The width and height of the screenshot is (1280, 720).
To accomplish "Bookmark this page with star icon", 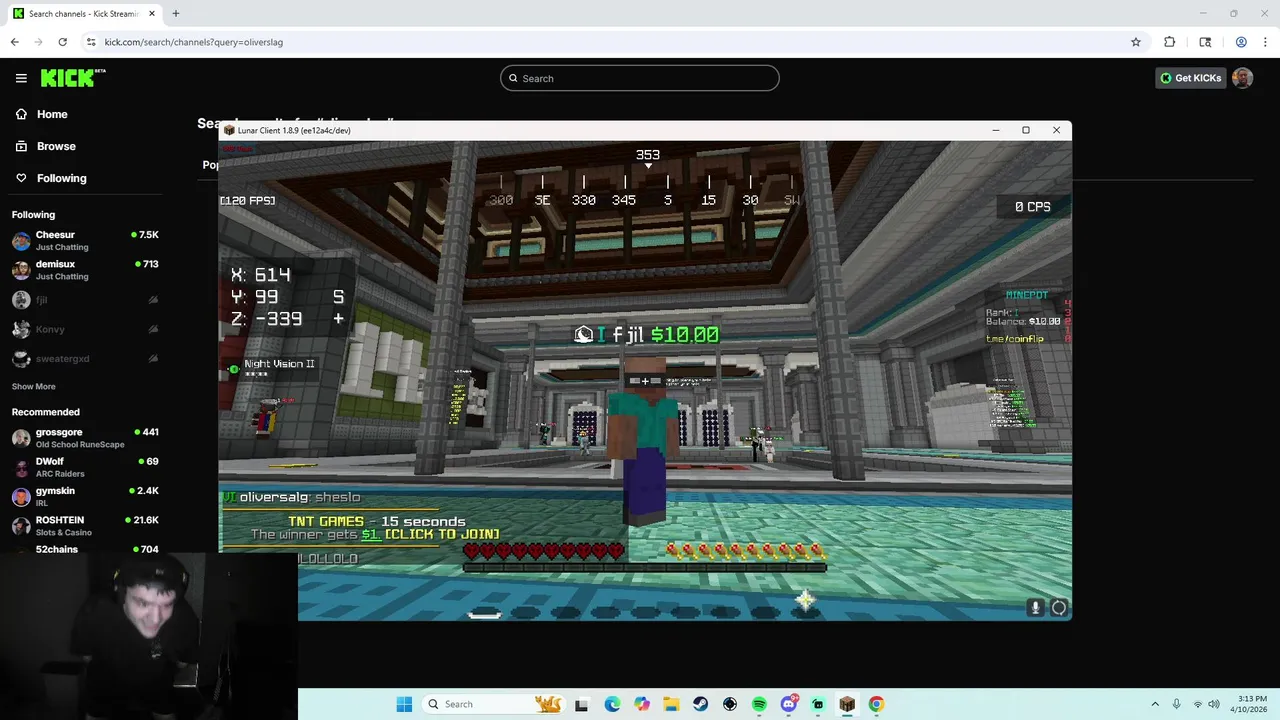I will pos(1136,42).
